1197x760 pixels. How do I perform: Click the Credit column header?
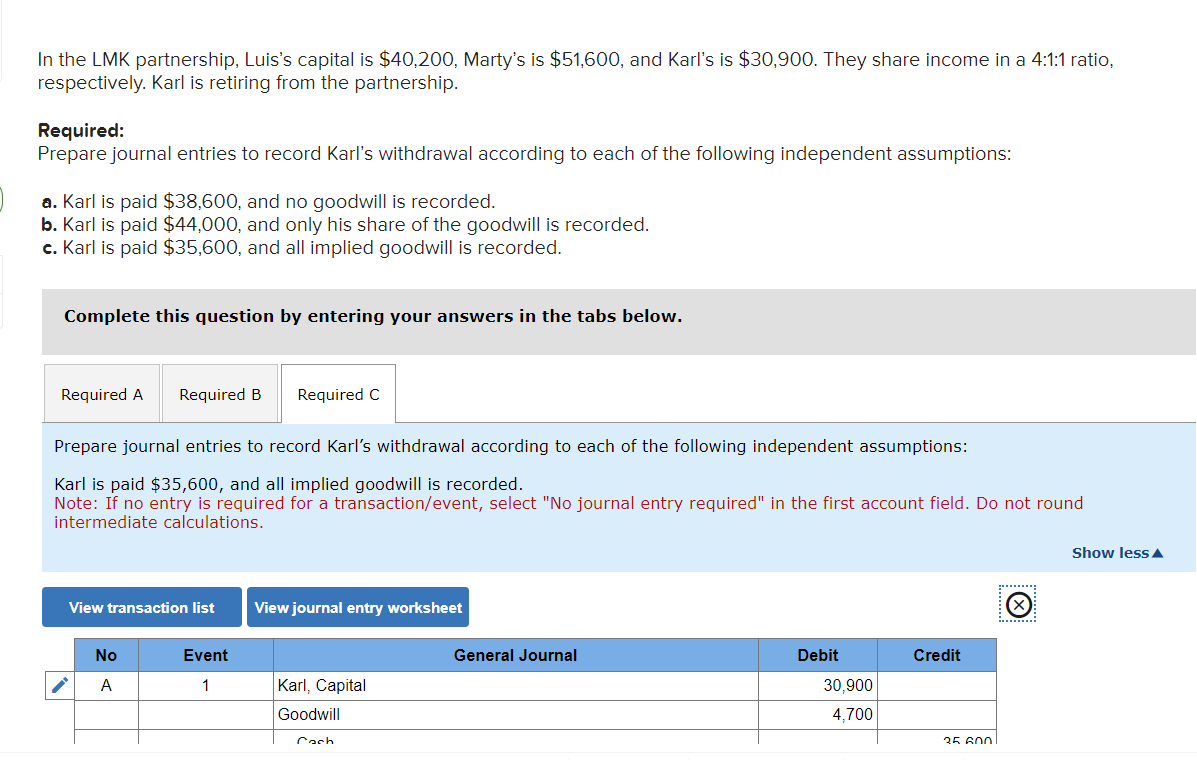(x=936, y=655)
